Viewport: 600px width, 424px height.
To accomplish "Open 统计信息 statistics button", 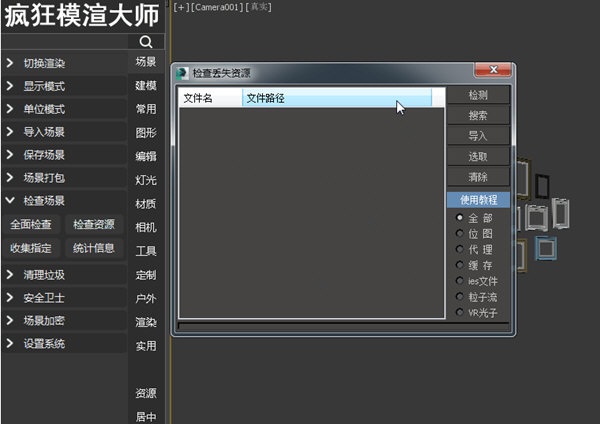I will click(x=94, y=248).
